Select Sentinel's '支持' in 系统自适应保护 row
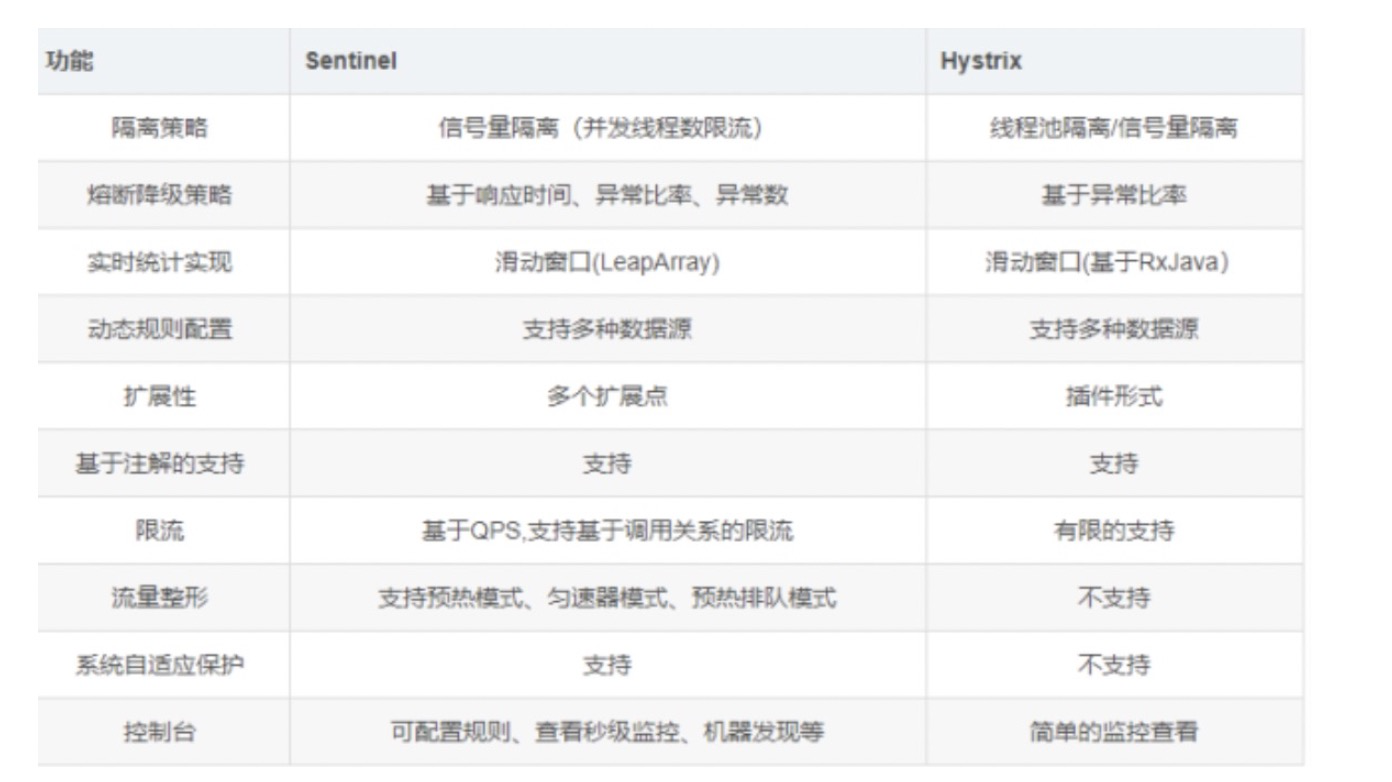 [607, 664]
